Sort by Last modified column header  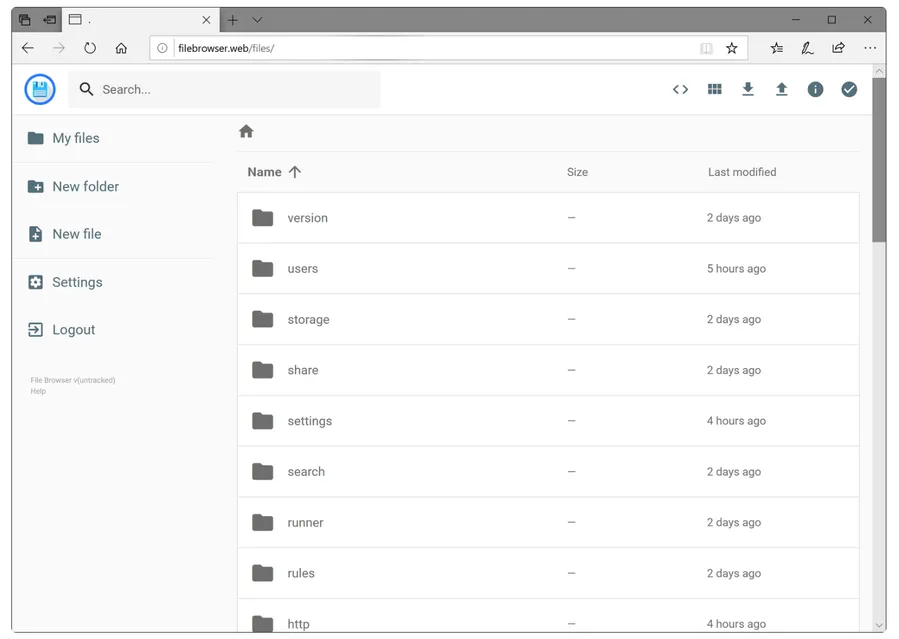pos(742,172)
